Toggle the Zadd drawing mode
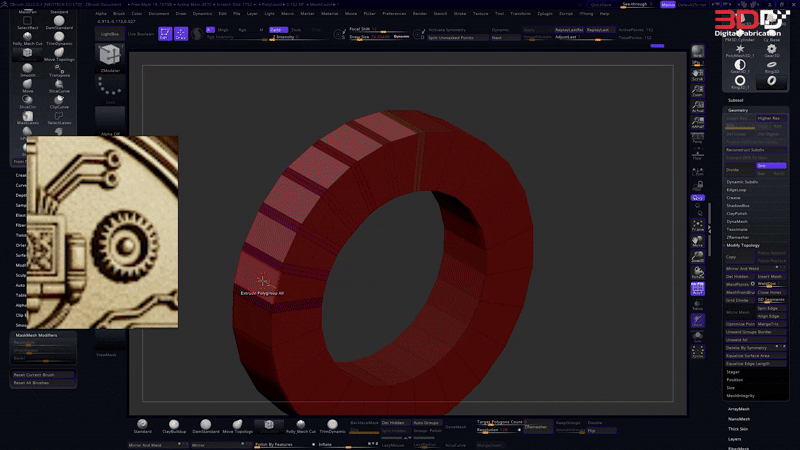 click(276, 30)
